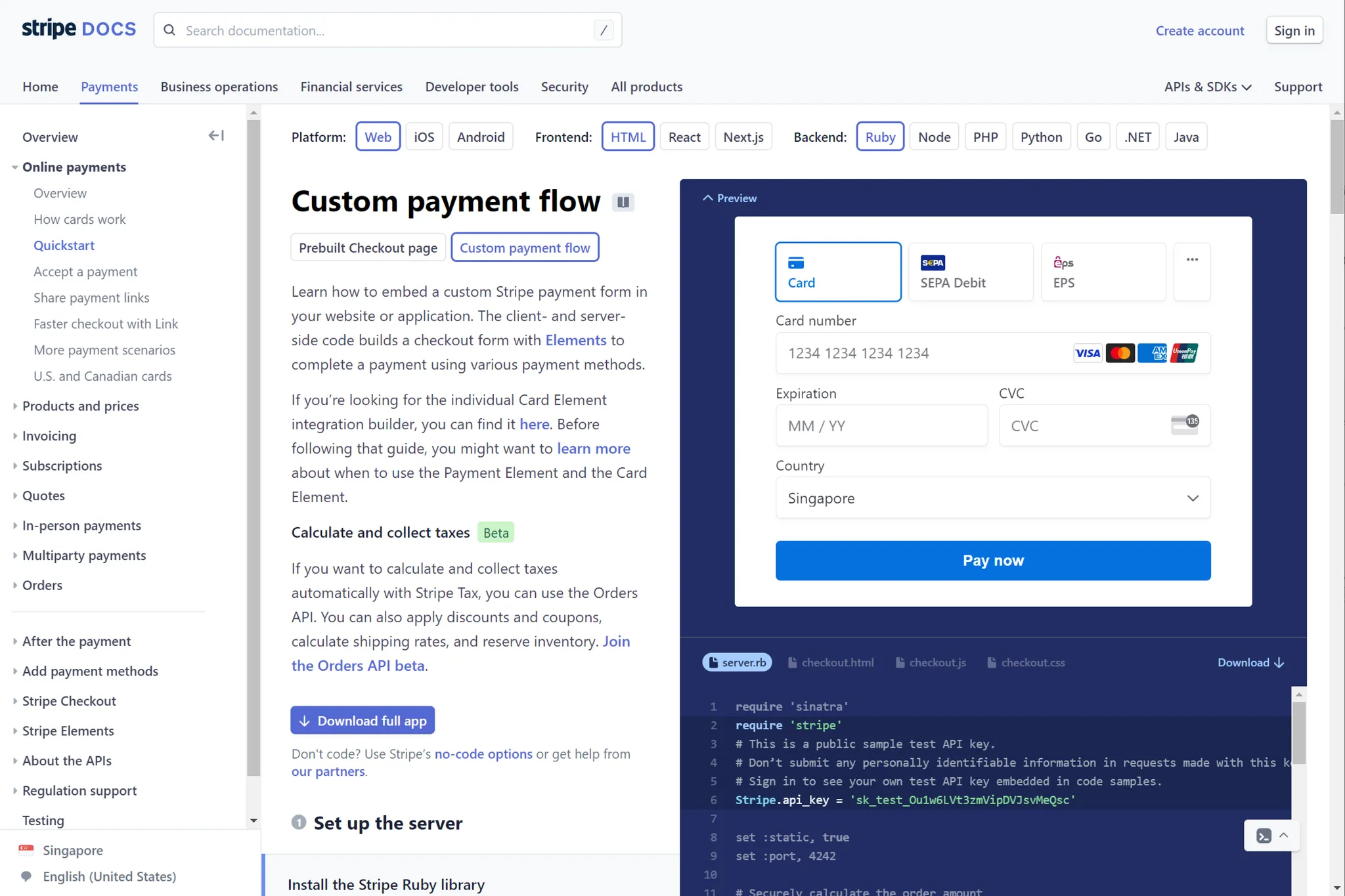
Task: Open the Developer tools menu item
Action: 472,86
